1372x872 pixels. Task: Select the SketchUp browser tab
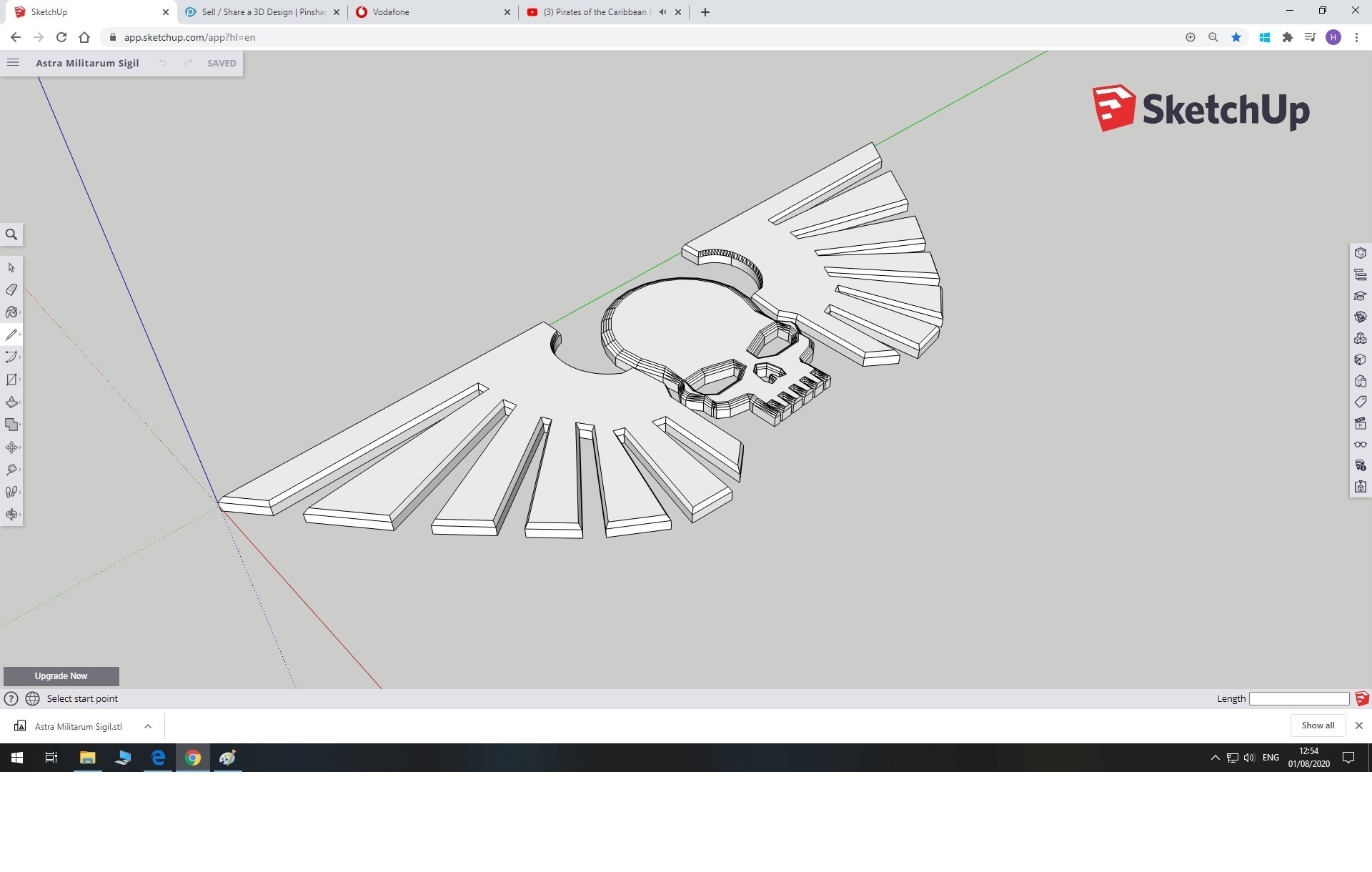click(x=89, y=12)
